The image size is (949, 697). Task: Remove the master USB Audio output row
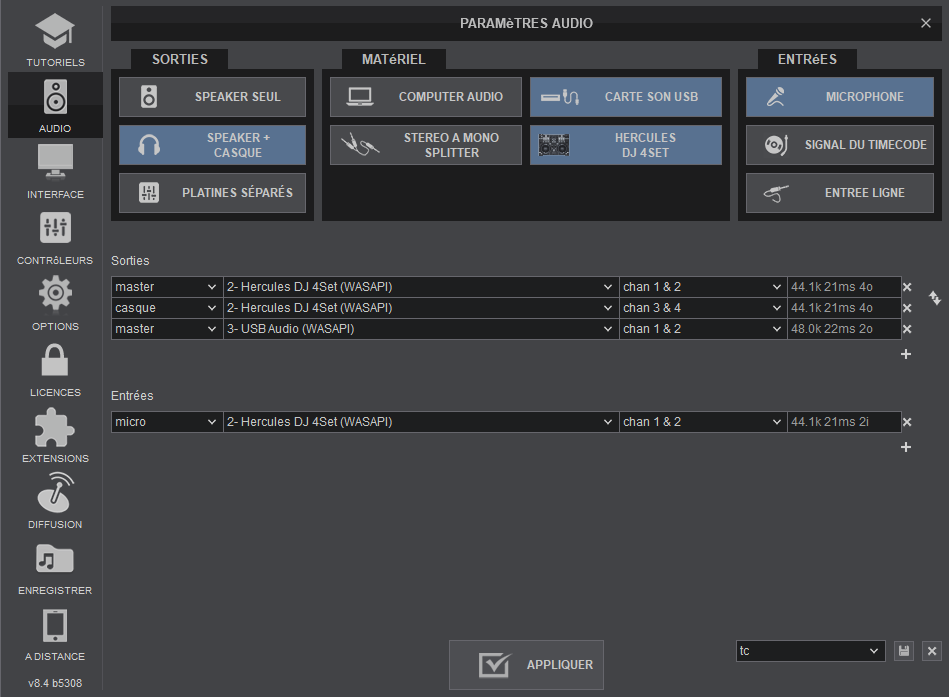pyautogui.click(x=907, y=329)
